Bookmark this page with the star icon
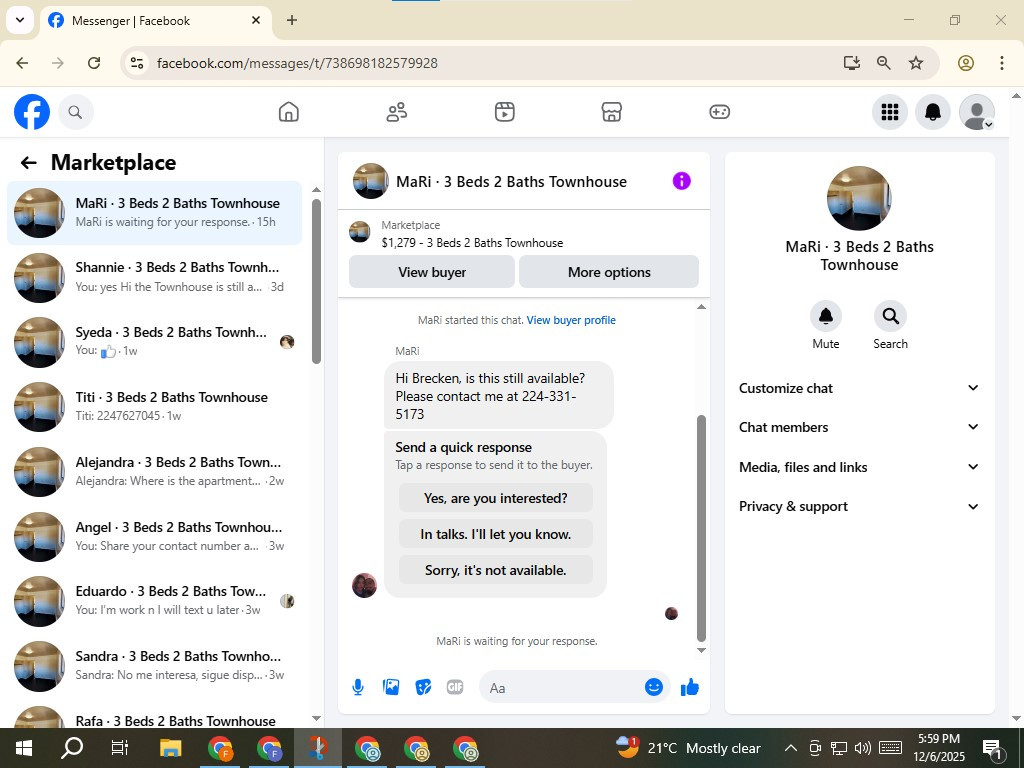Image resolution: width=1024 pixels, height=768 pixels. tap(916, 63)
